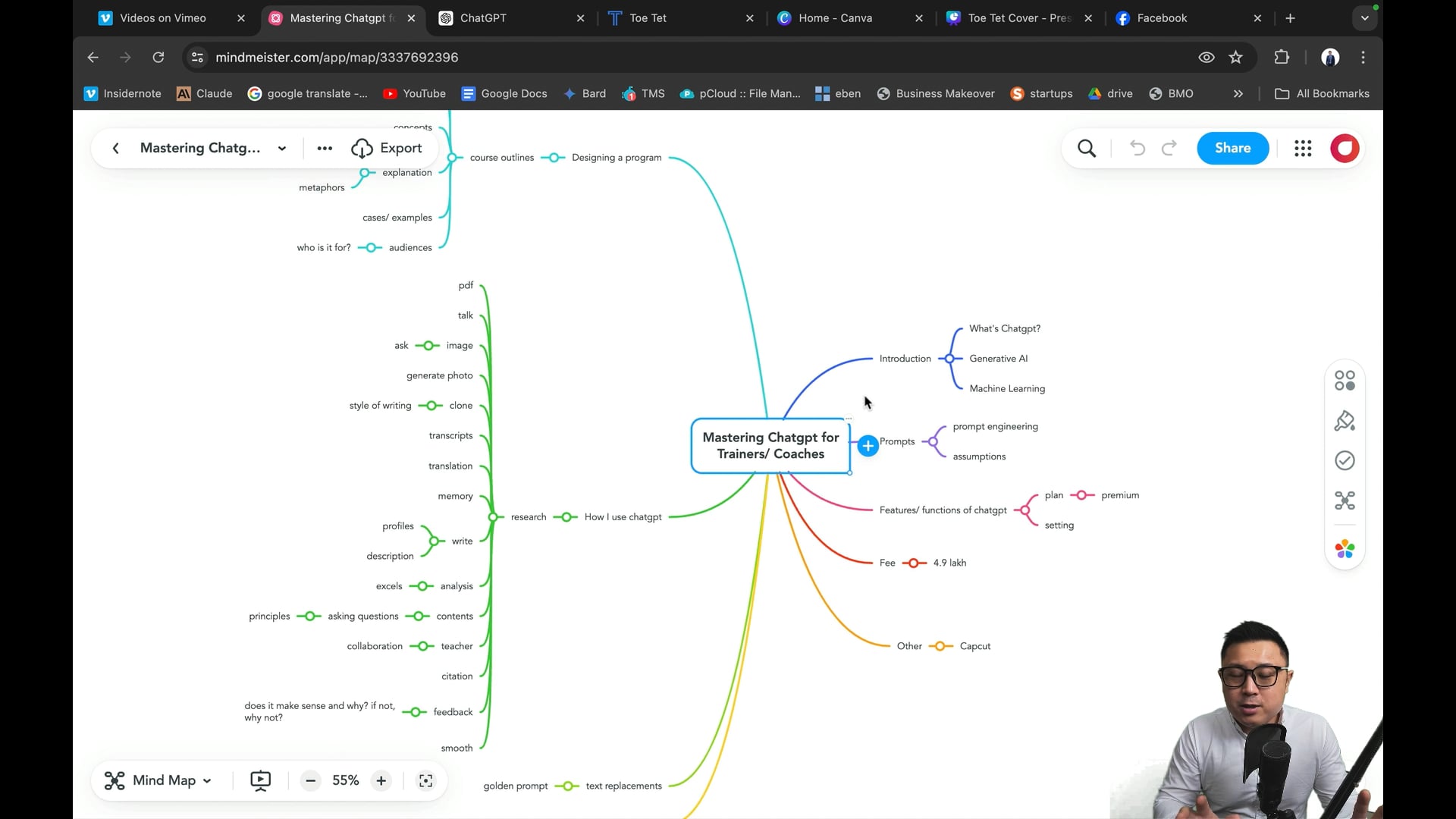1456x819 pixels.
Task: Undo the last map change
Action: (1137, 148)
